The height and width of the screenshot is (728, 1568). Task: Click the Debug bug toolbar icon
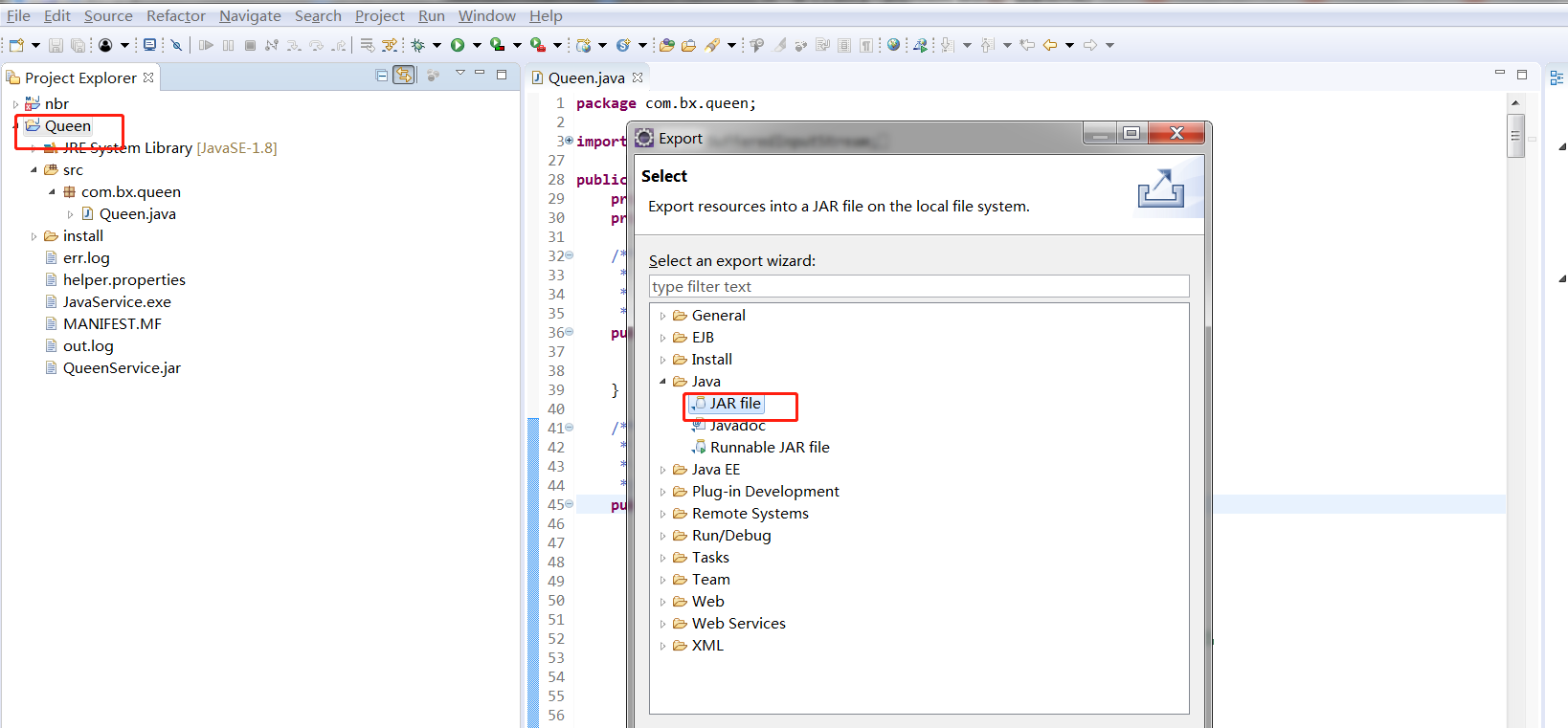coord(417,45)
